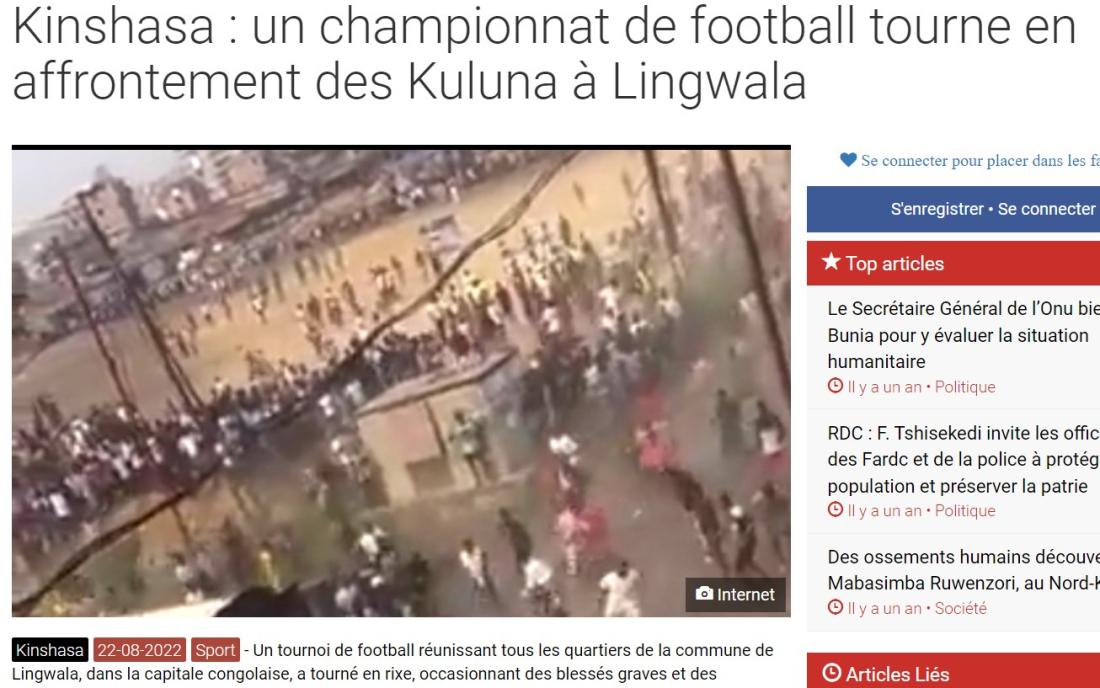
Task: Open article on ossements humains découverts
Action: tap(963, 569)
